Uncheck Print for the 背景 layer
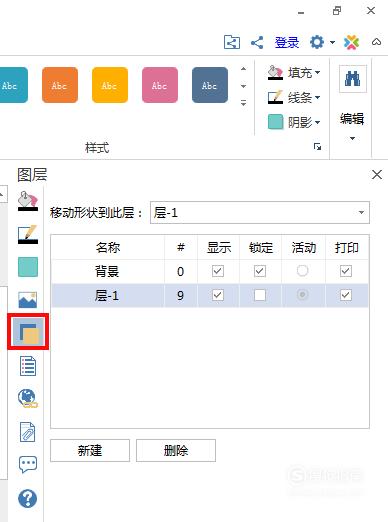Image resolution: width=388 pixels, height=522 pixels. [346, 271]
